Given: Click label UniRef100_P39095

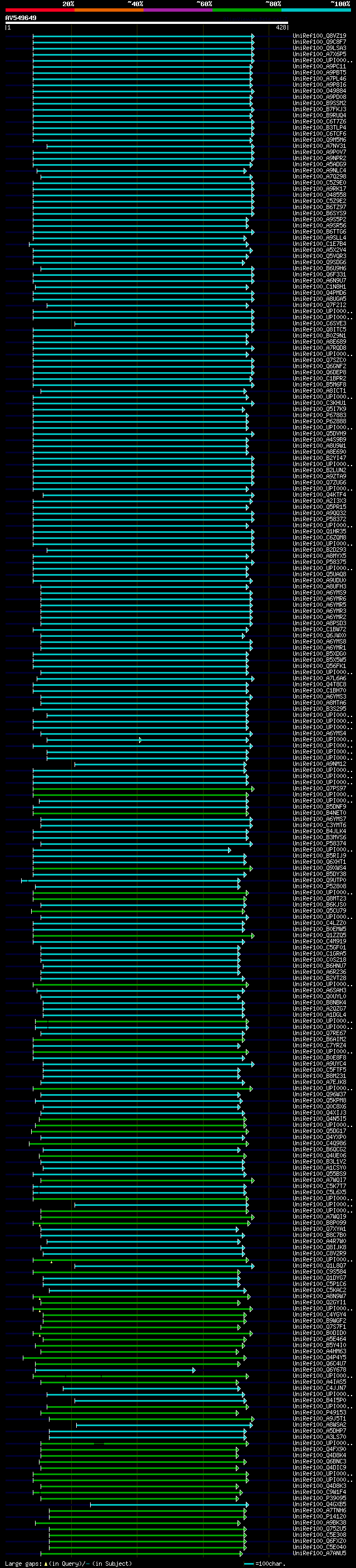Looking at the screenshot, I should click(319, 1498).
